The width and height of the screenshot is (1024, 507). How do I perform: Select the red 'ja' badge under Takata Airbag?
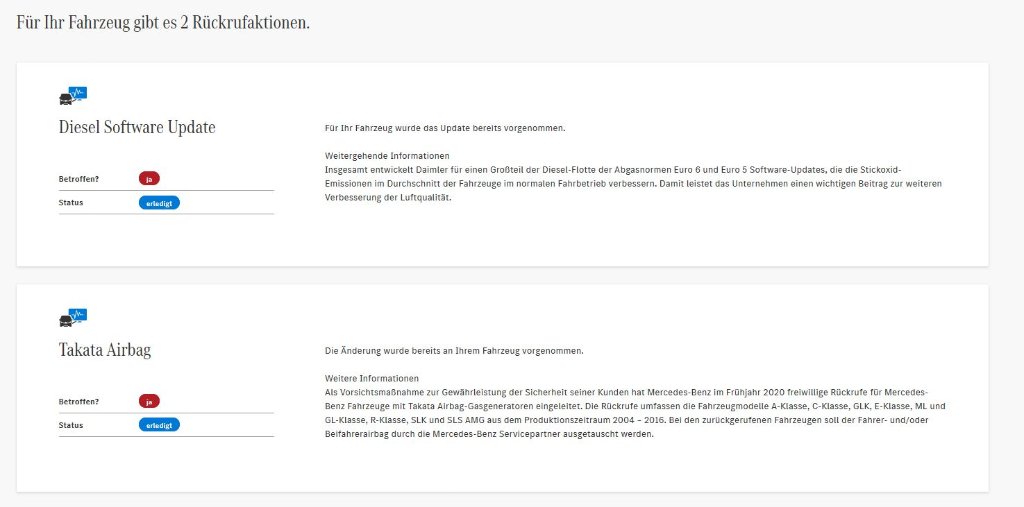tap(149, 401)
